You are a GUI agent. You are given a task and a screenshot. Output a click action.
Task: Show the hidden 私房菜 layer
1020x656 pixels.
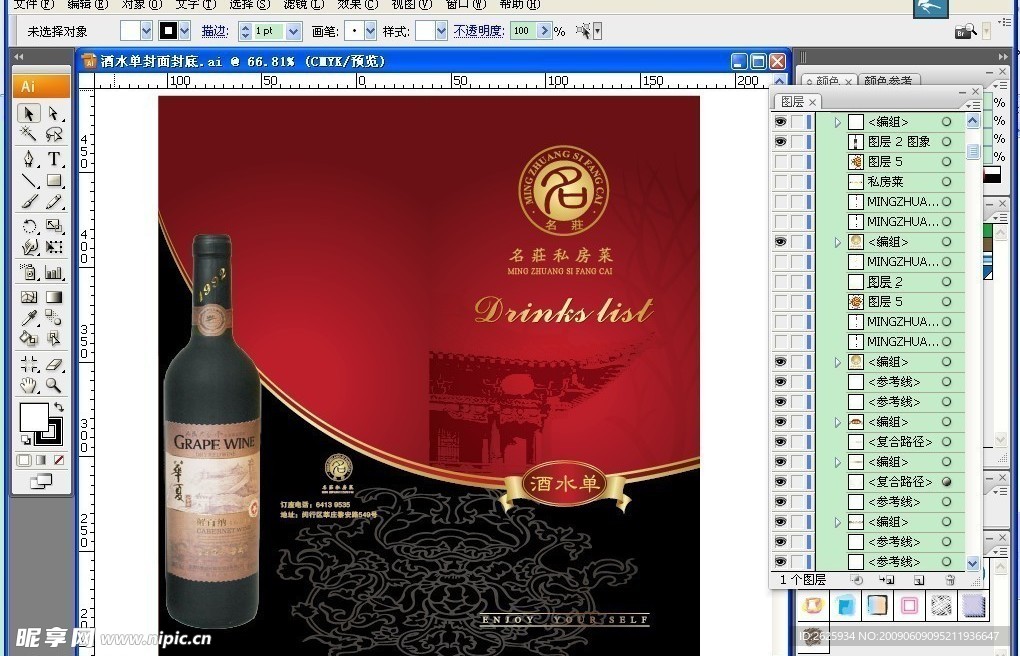[x=781, y=182]
